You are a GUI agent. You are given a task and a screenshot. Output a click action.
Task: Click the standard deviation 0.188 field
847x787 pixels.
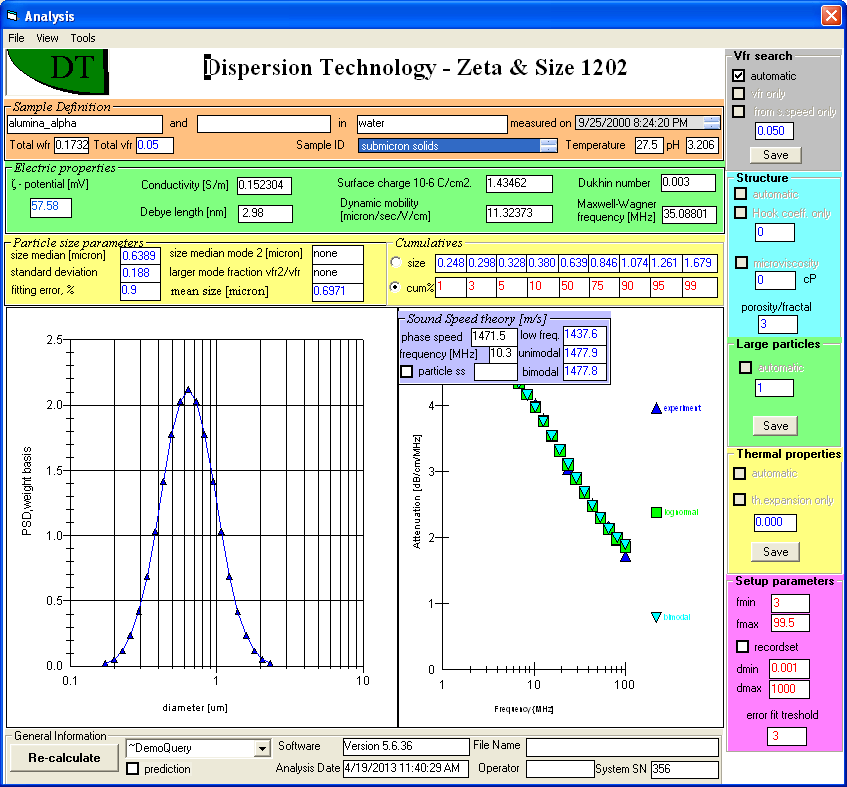(140, 273)
